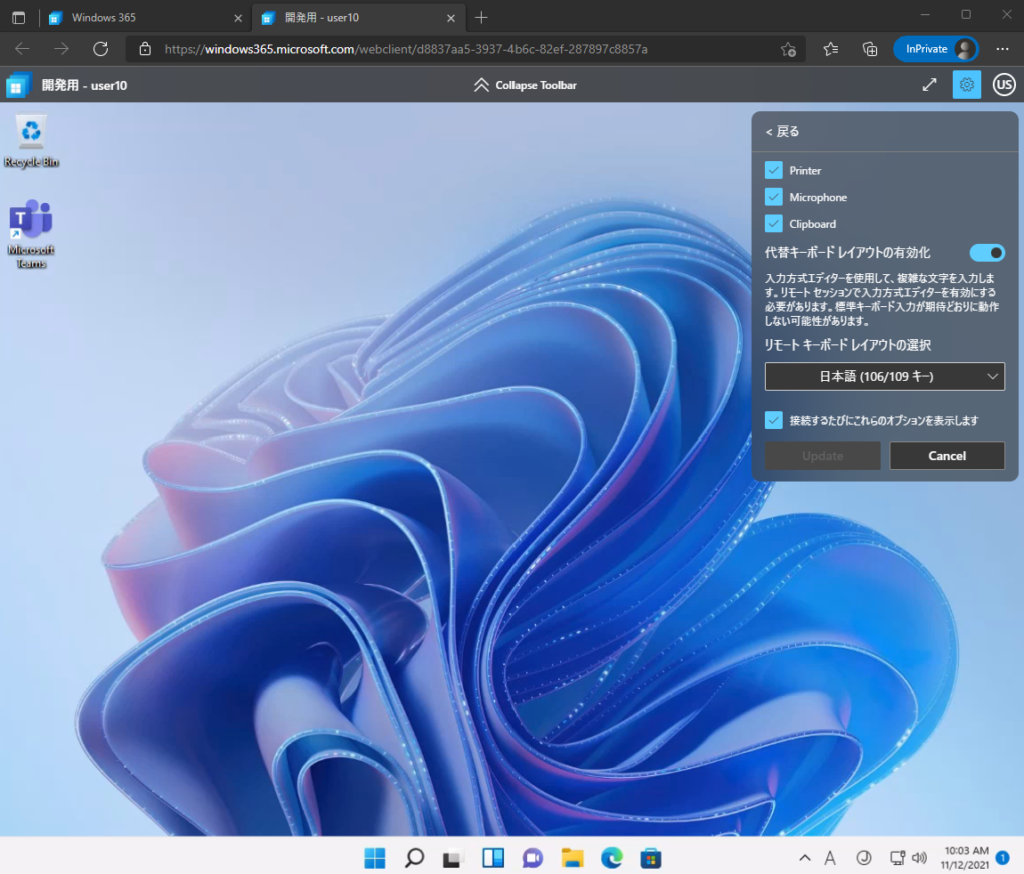Click the browser Forward arrow
Screen dimensions: 1024x874
pyautogui.click(x=61, y=49)
